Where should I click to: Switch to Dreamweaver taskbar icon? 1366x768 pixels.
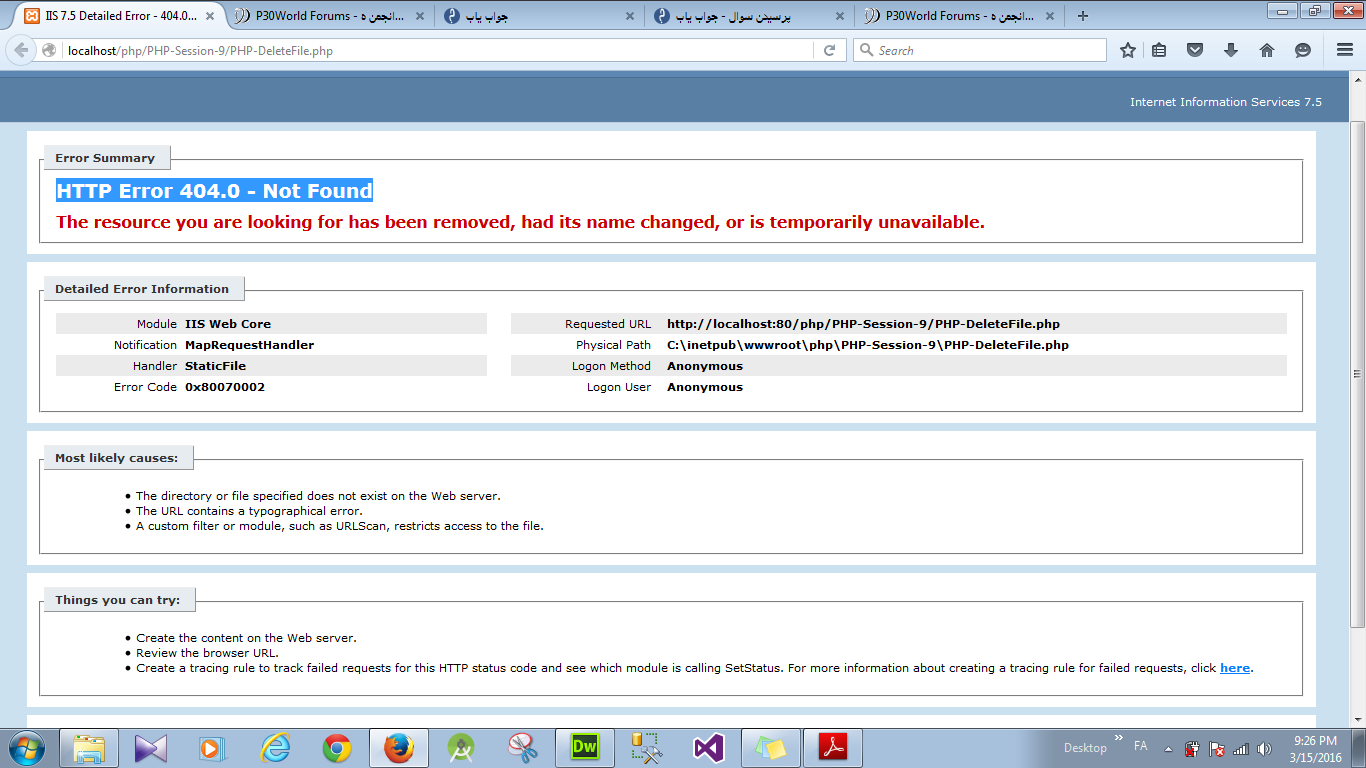584,747
